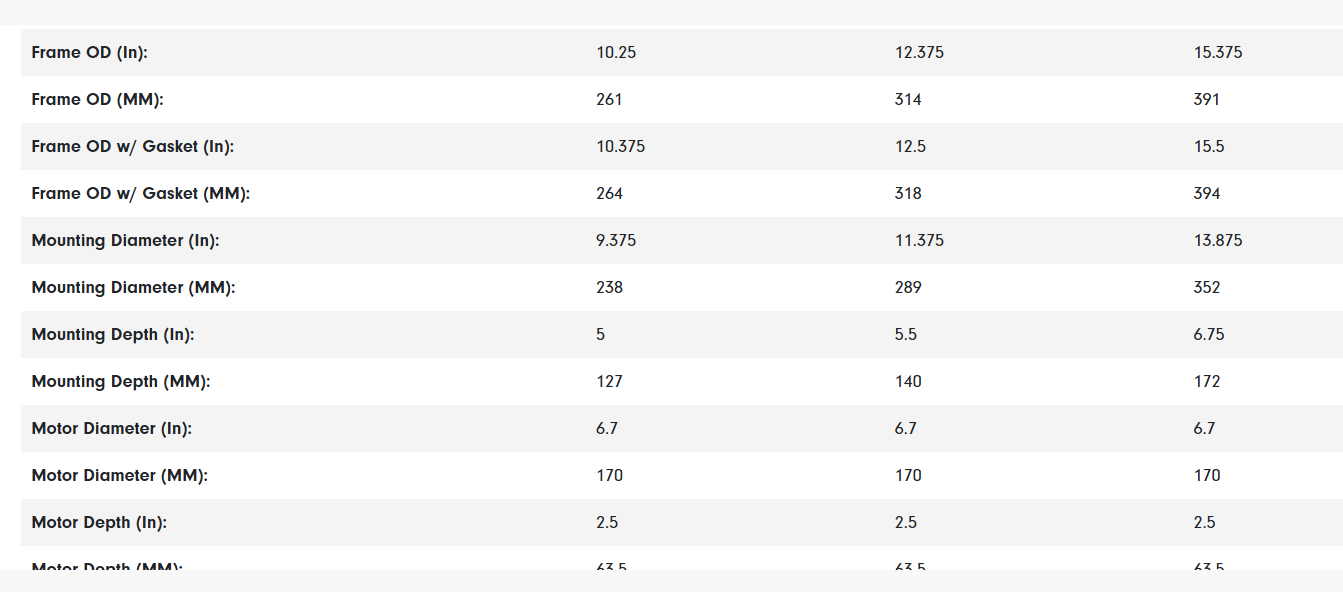Click the 10.375 gasket frame value
Screen dimensions: 1343x592
point(620,147)
